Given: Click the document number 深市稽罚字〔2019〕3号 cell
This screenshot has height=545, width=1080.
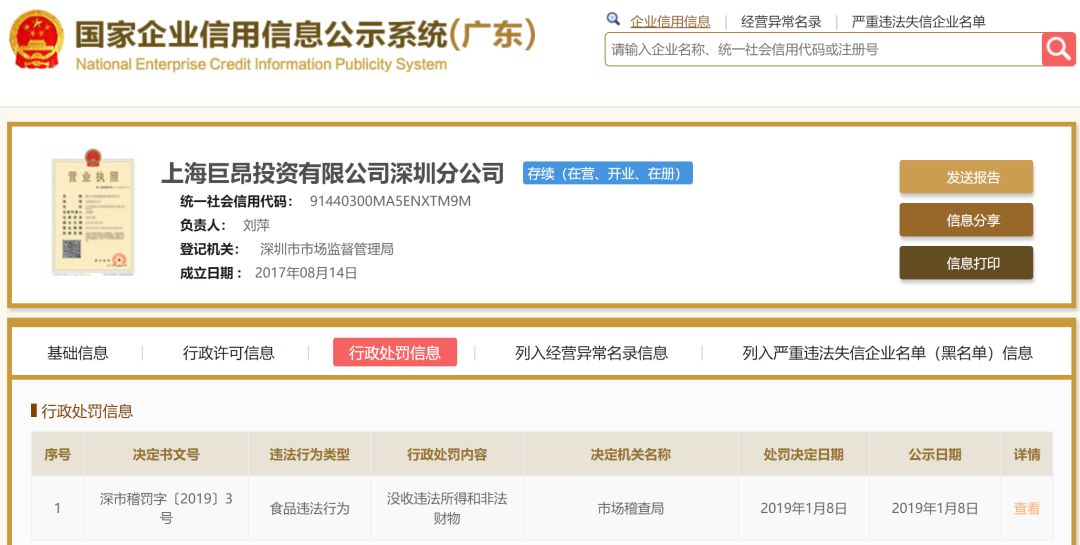Looking at the screenshot, I should tap(166, 508).
